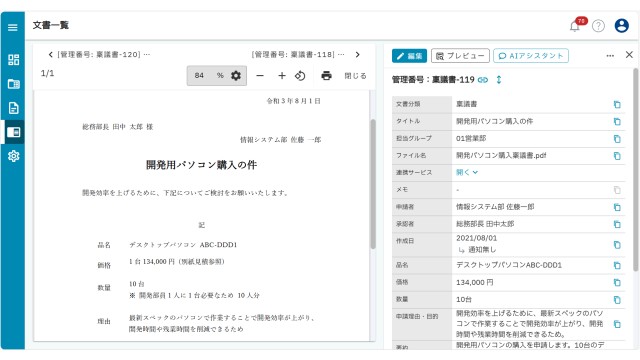The height and width of the screenshot is (360, 640).
Task: Copy the 作成日 value
Action: [617, 245]
